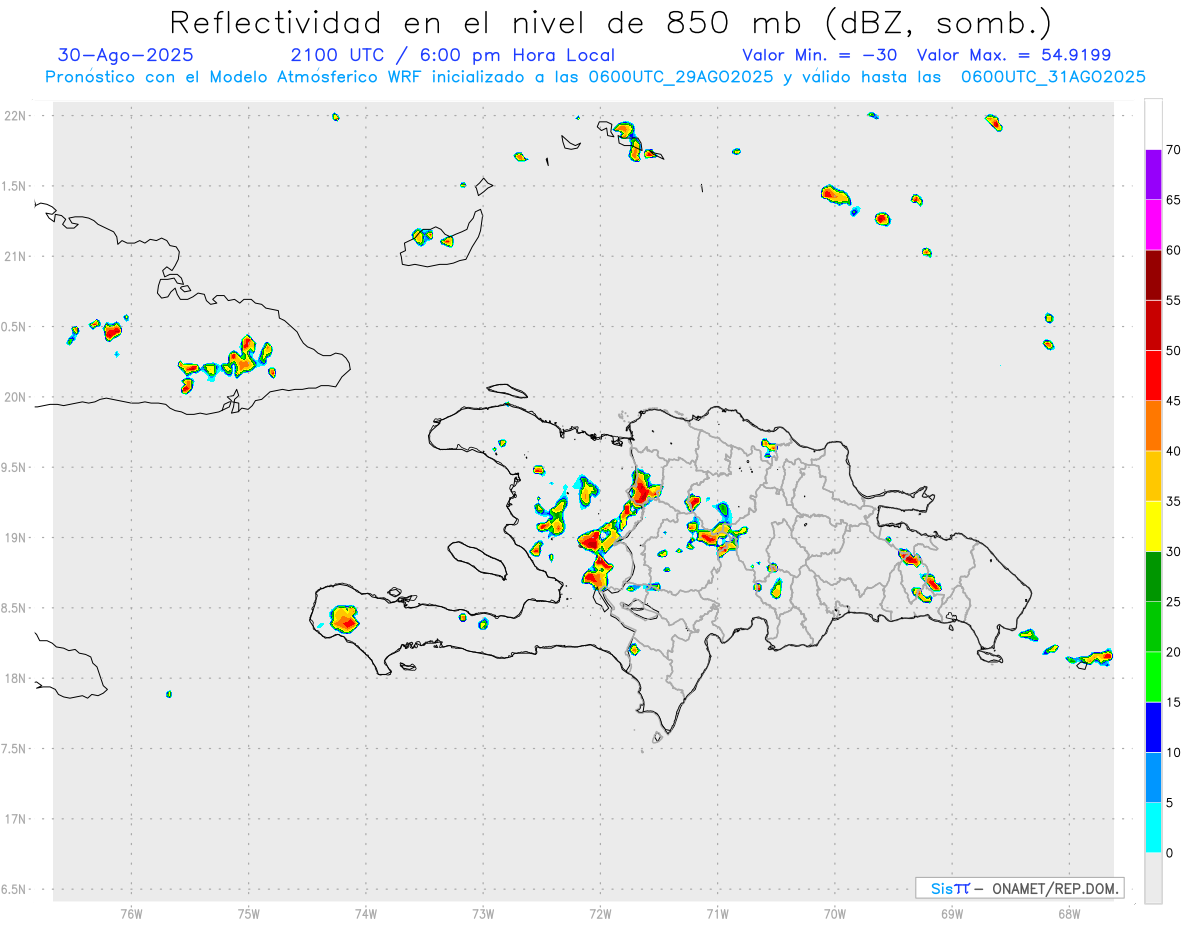
Task: Pick the purple 65–70 dBZ colorbar segment
Action: tap(1153, 174)
